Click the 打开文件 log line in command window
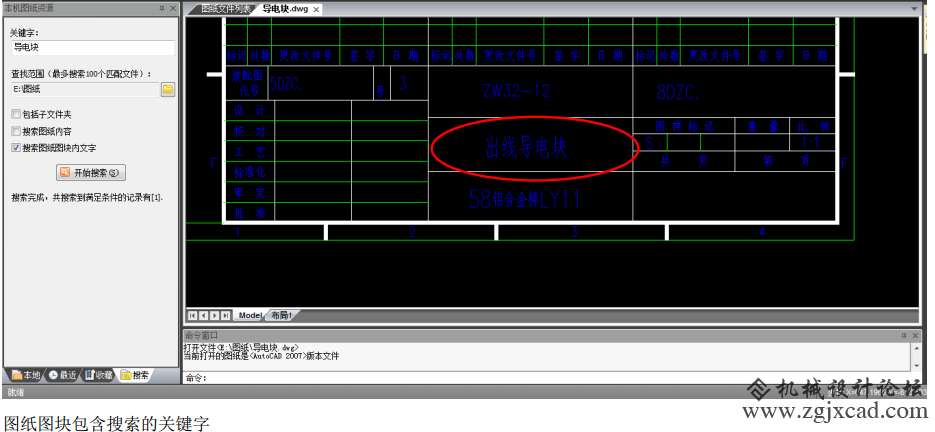 [241, 348]
